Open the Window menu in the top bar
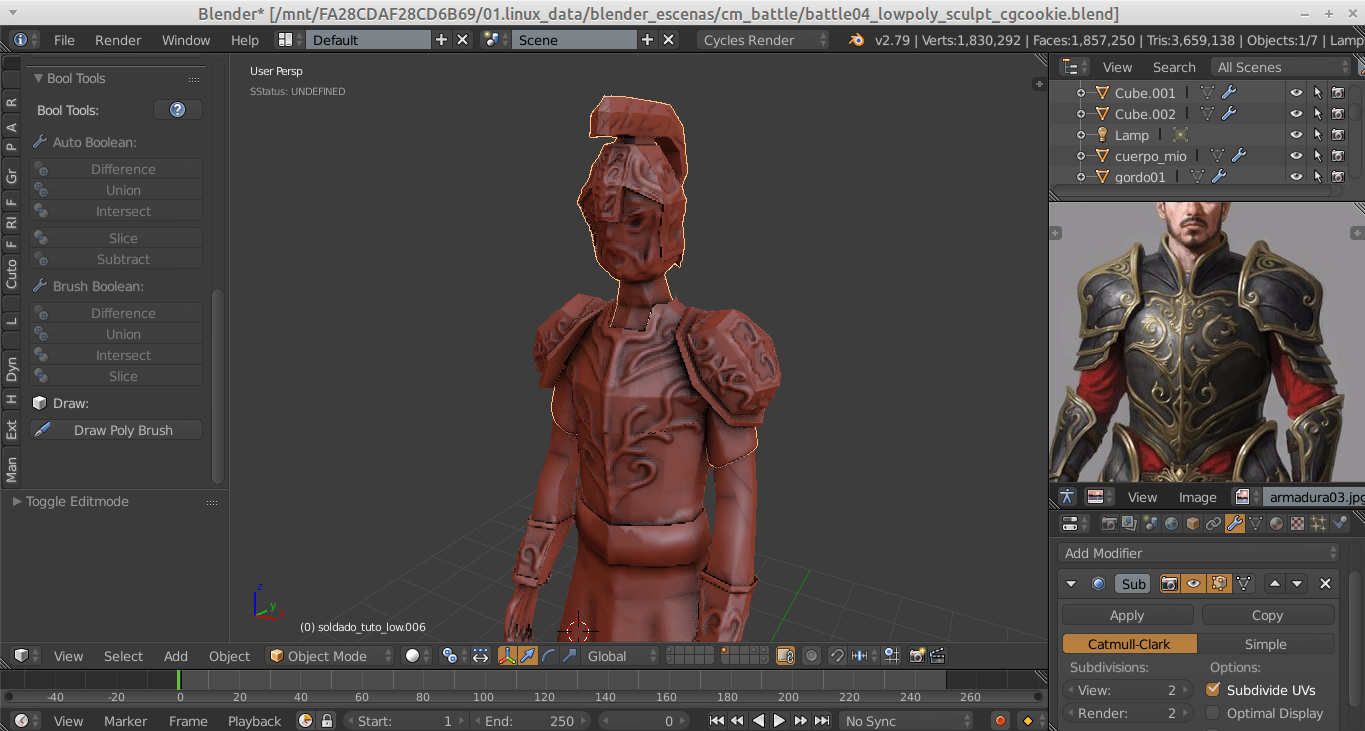The image size is (1365, 731). coord(186,40)
